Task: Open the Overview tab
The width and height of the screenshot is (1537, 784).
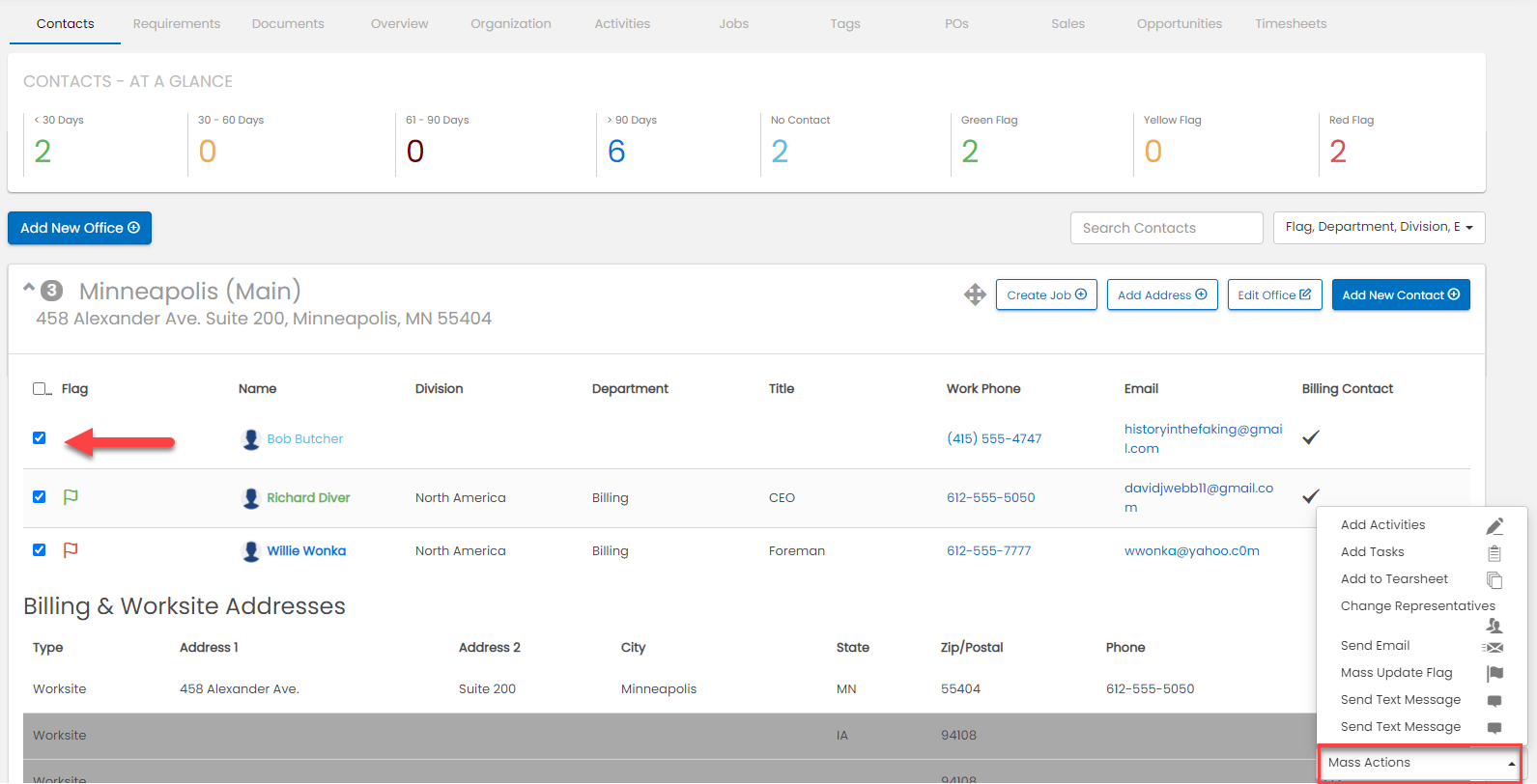Action: pyautogui.click(x=400, y=23)
